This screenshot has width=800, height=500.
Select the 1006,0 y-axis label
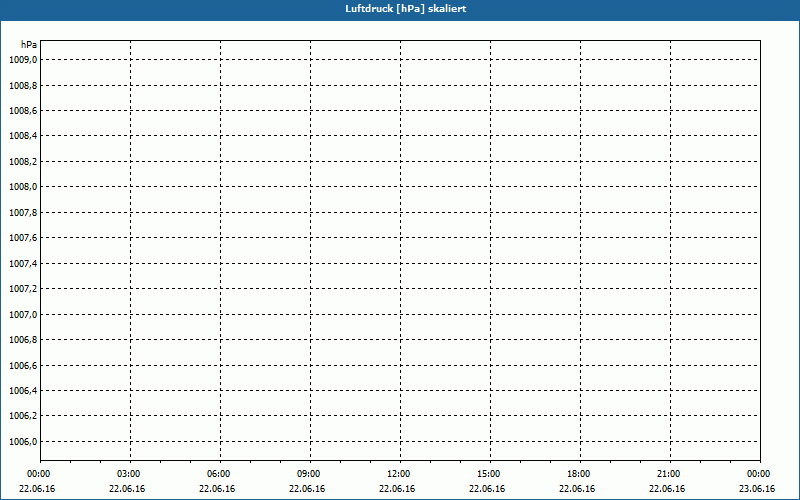pos(23,441)
